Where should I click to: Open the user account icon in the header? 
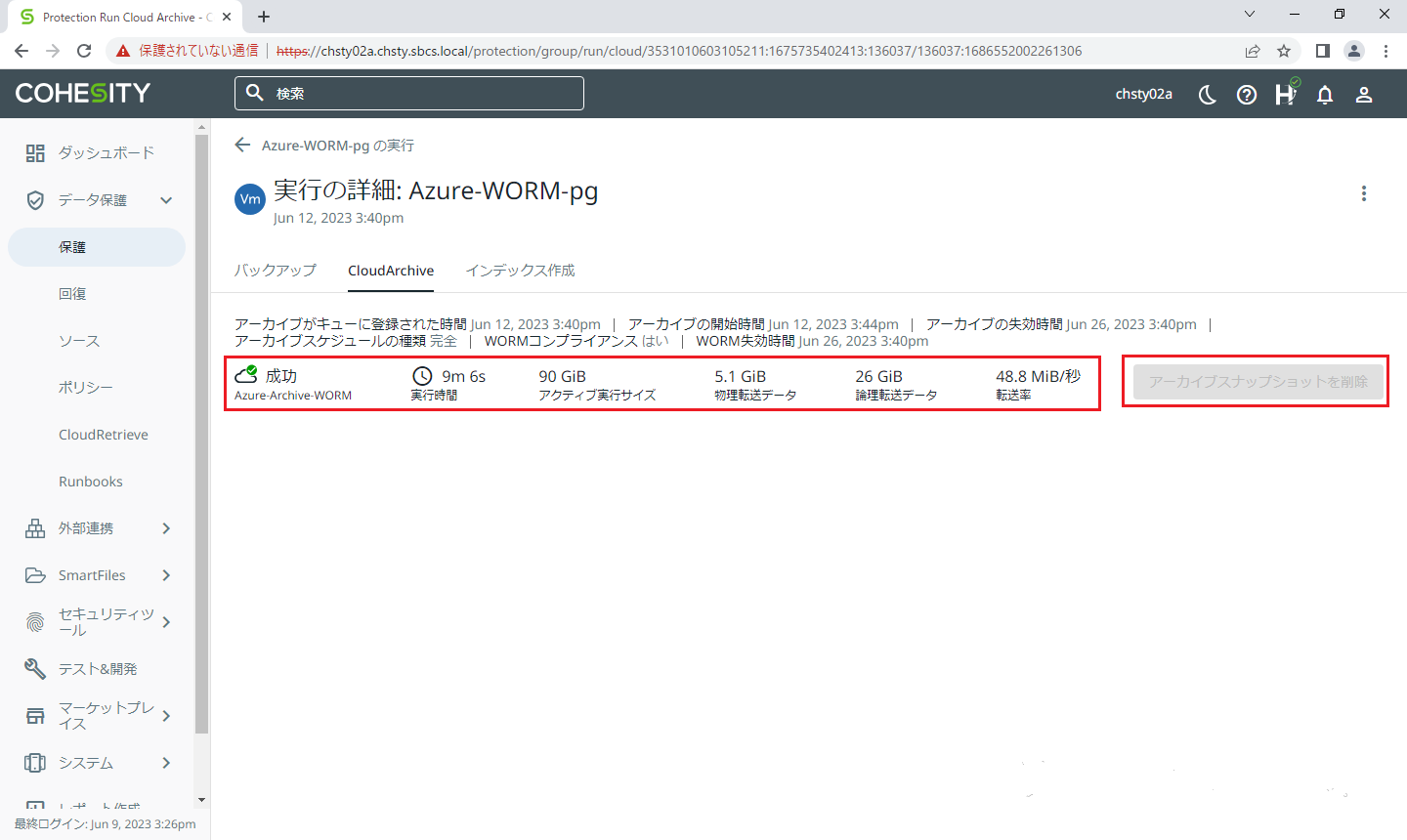point(1364,95)
